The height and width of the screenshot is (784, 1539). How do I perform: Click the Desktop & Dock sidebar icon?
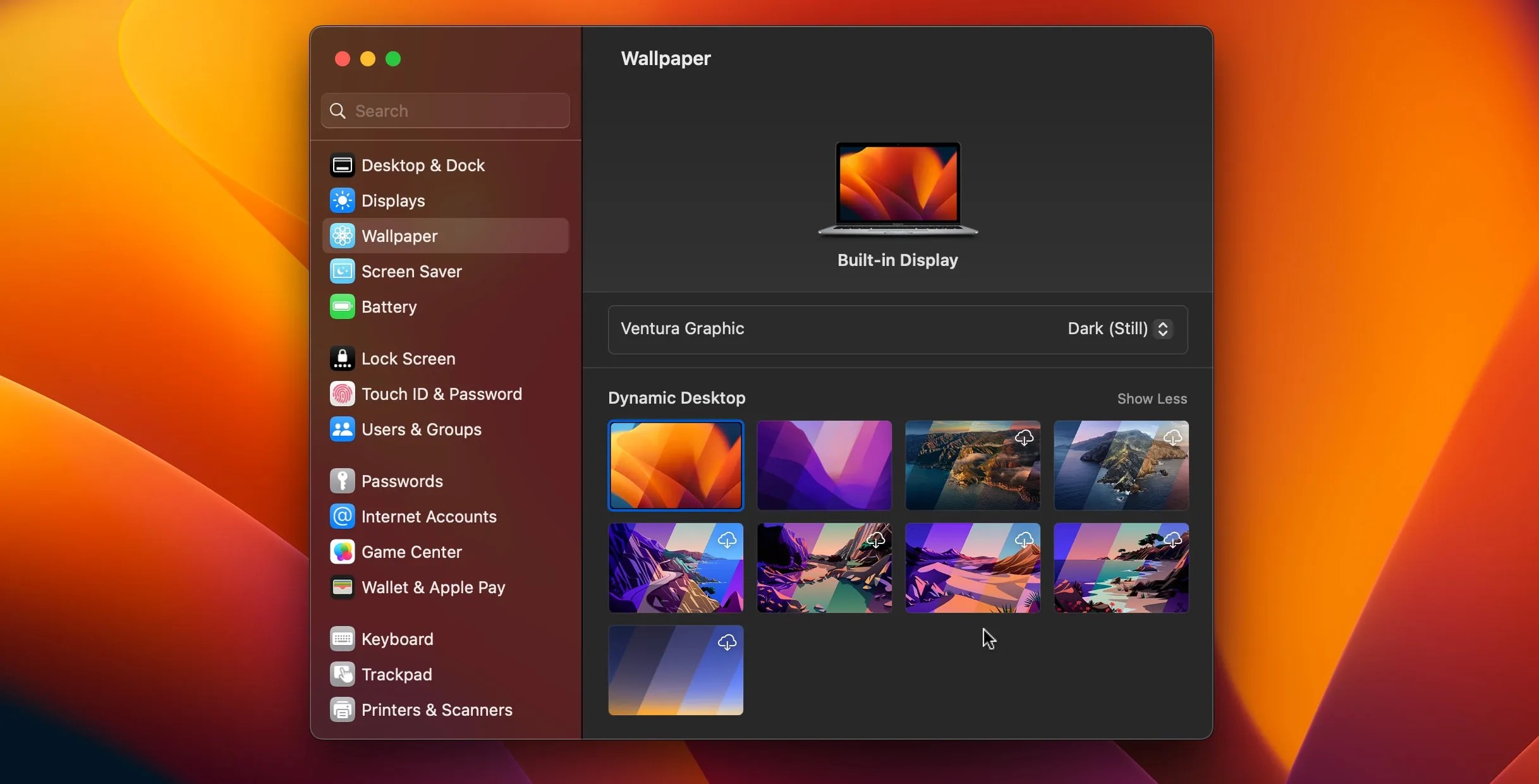[x=342, y=166]
